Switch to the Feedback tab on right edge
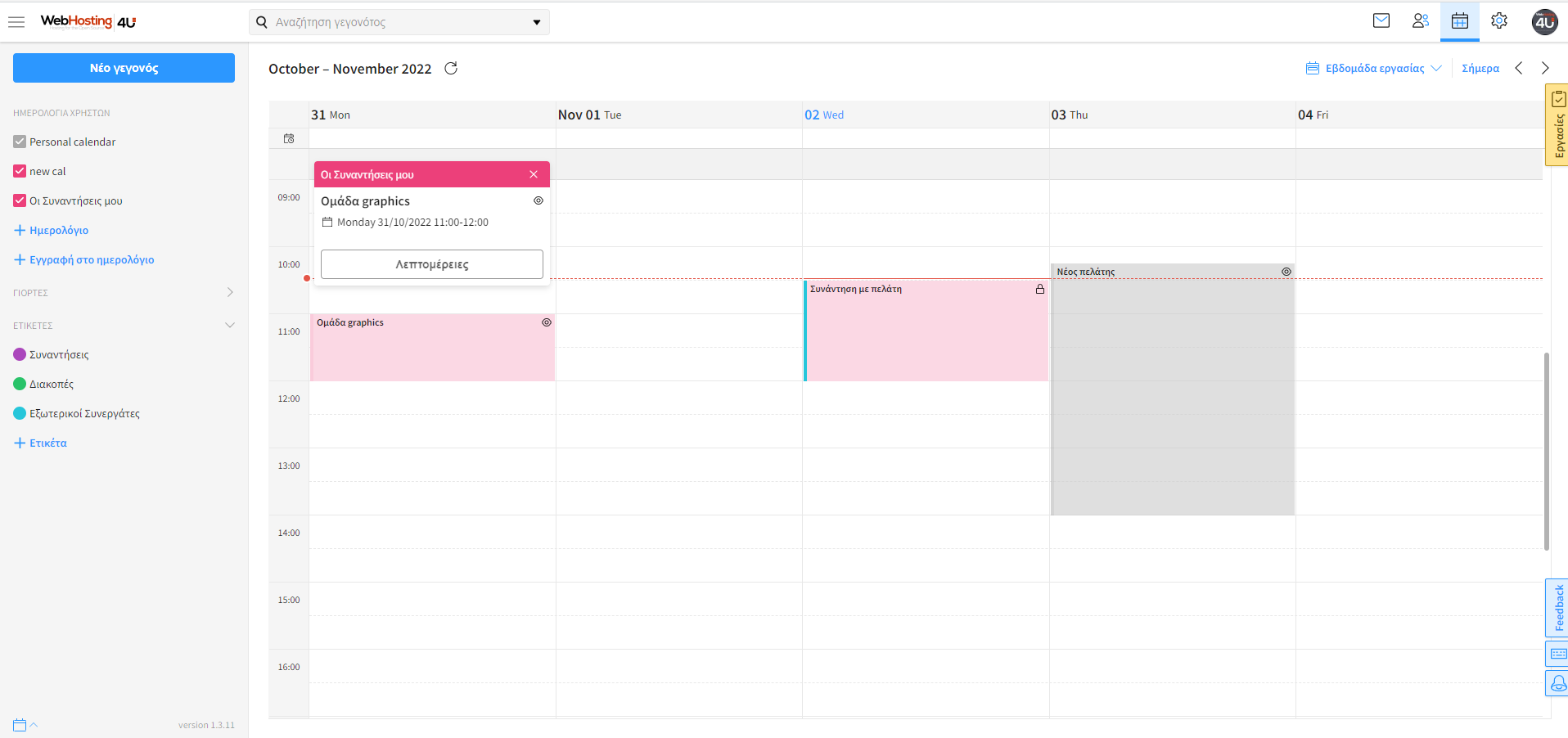The image size is (1568, 738). pos(1558,608)
